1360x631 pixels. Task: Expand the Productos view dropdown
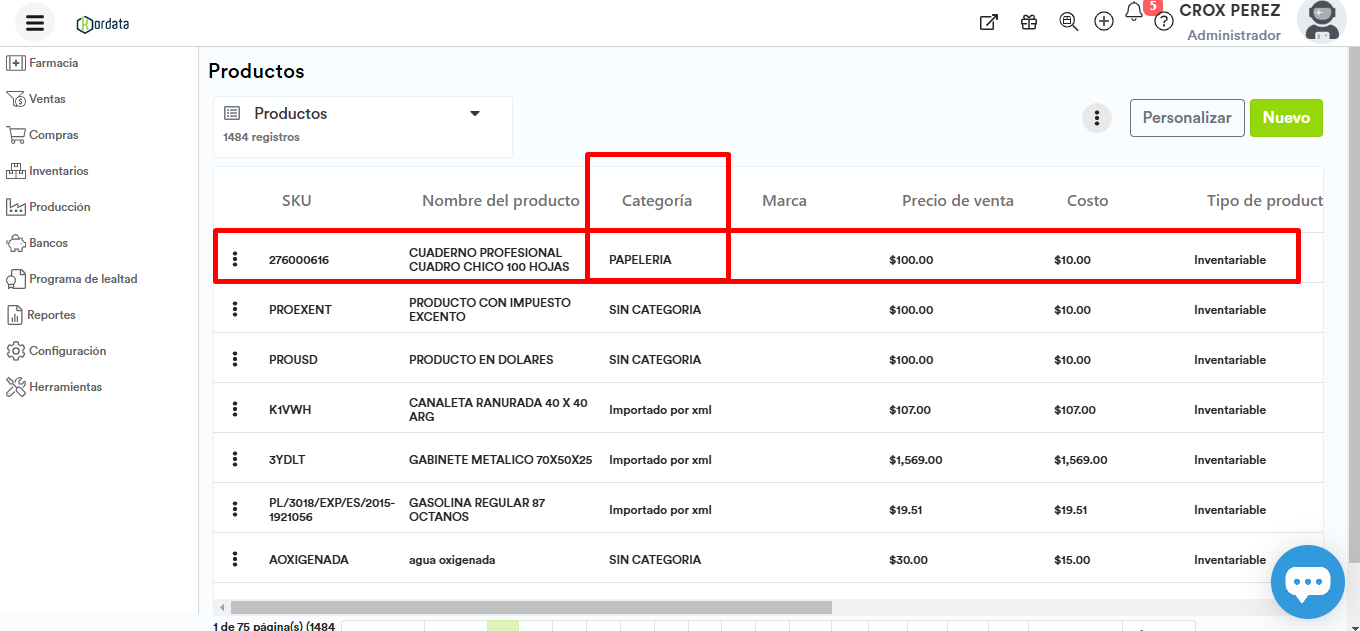475,114
